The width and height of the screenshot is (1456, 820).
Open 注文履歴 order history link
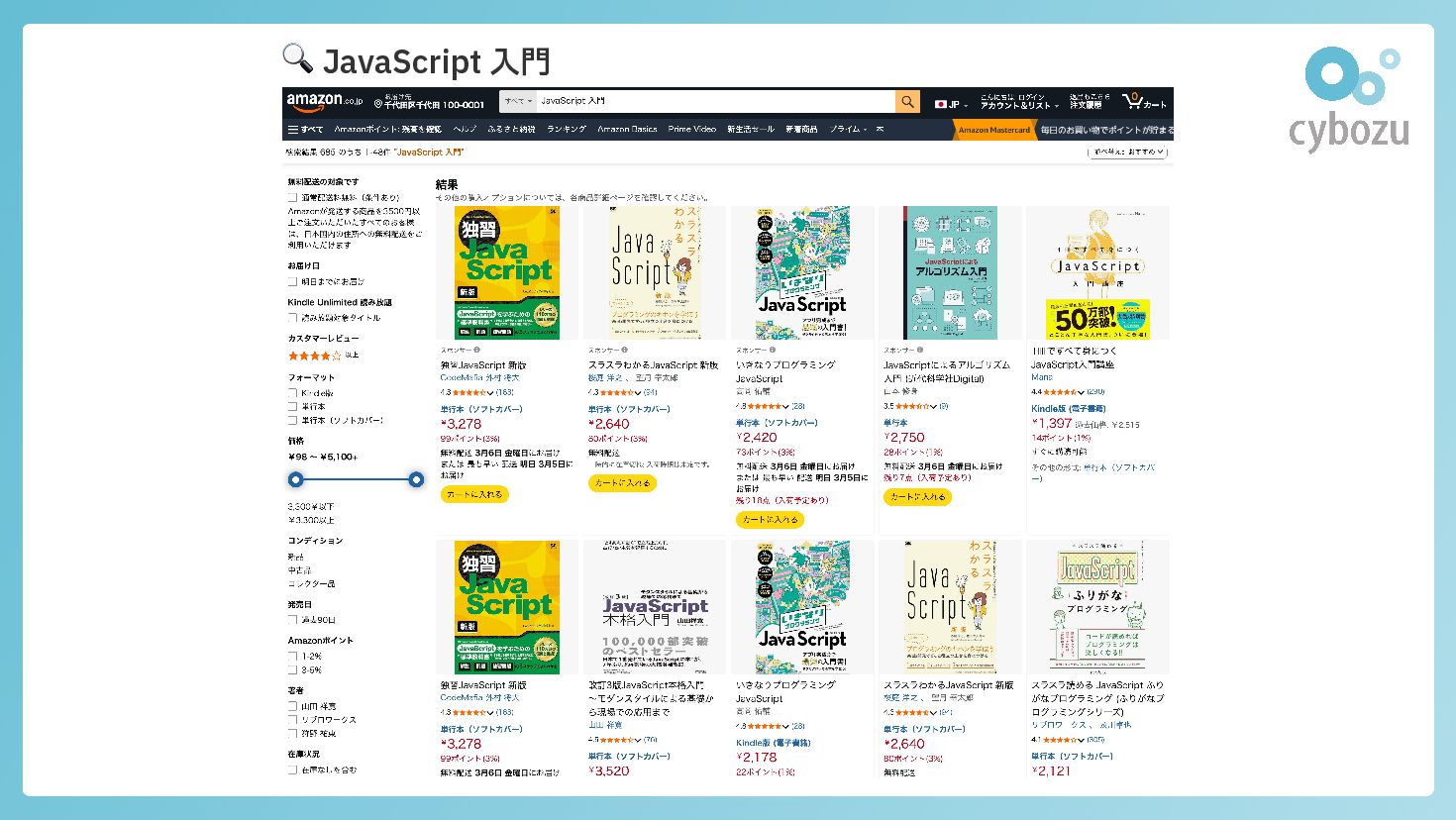click(1086, 105)
